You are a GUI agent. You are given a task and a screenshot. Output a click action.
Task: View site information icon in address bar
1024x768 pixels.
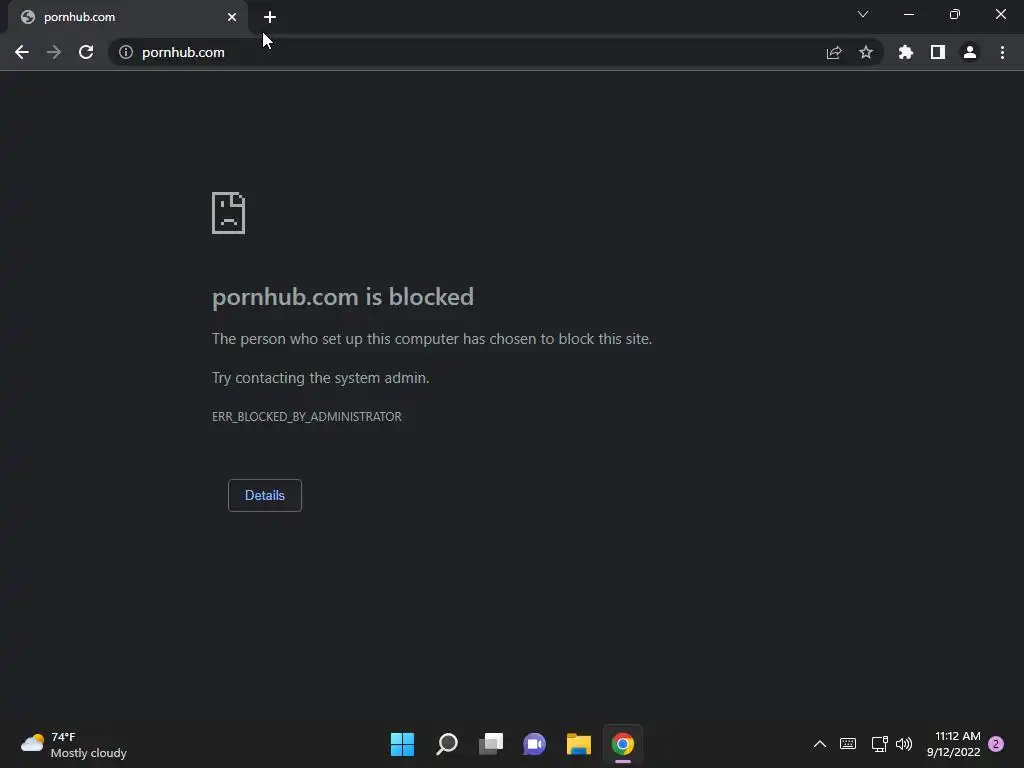tap(125, 52)
